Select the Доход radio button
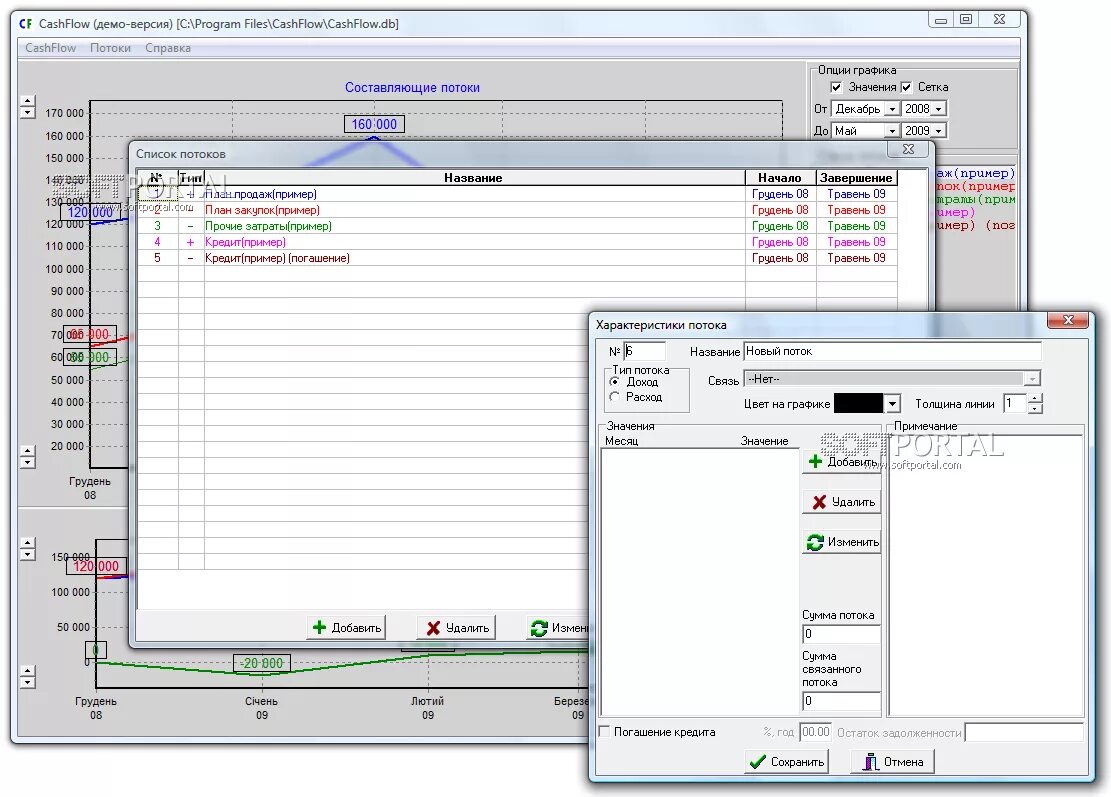Screen dimensions: 1111x797 (x=614, y=381)
